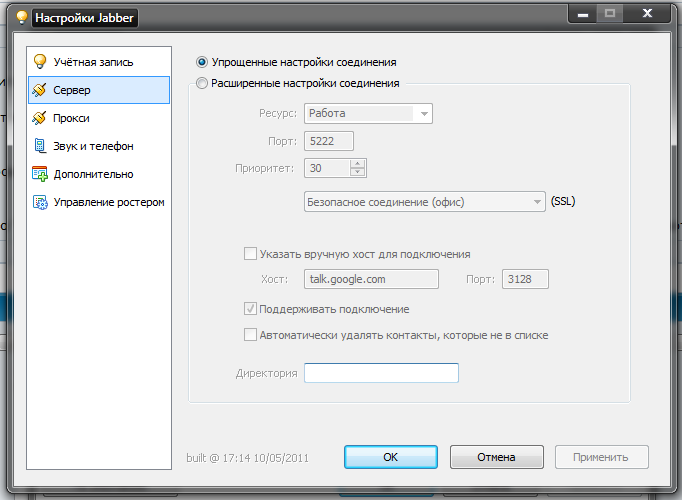682x500 pixels.
Task: Enable Автоматически удалять контакты checkbox
Action: pos(250,335)
